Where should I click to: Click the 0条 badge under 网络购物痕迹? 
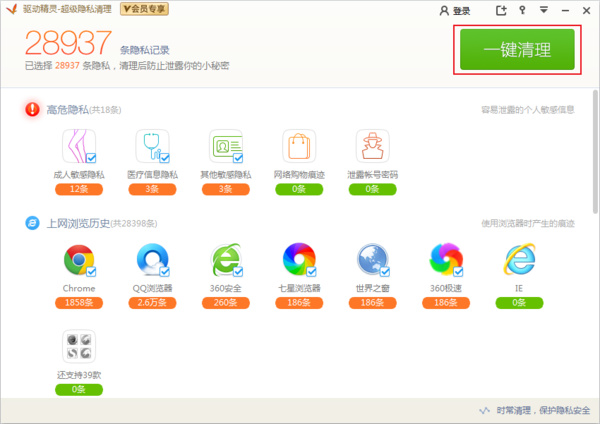tap(299, 189)
